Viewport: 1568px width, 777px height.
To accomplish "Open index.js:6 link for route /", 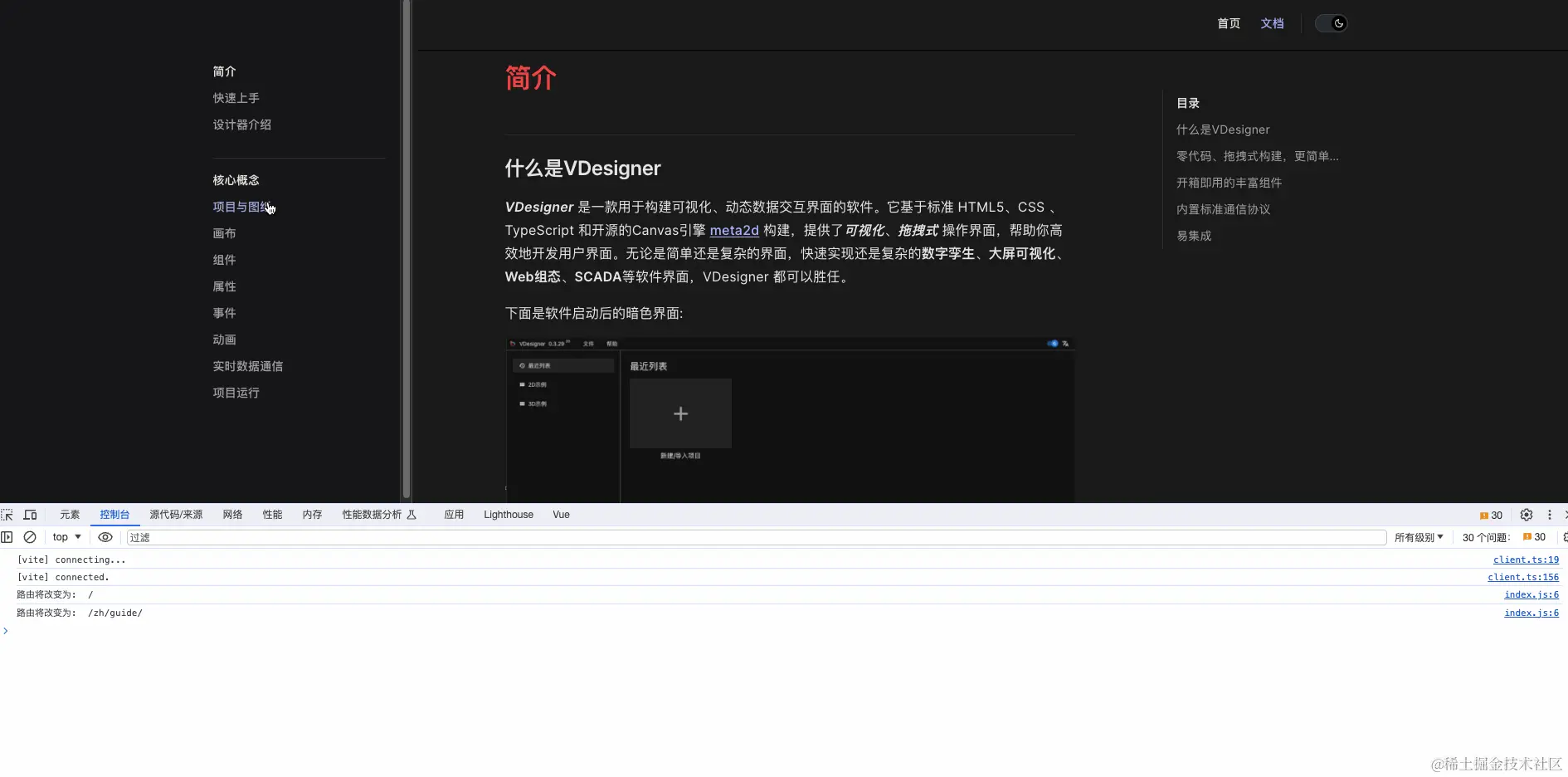I will [1531, 594].
